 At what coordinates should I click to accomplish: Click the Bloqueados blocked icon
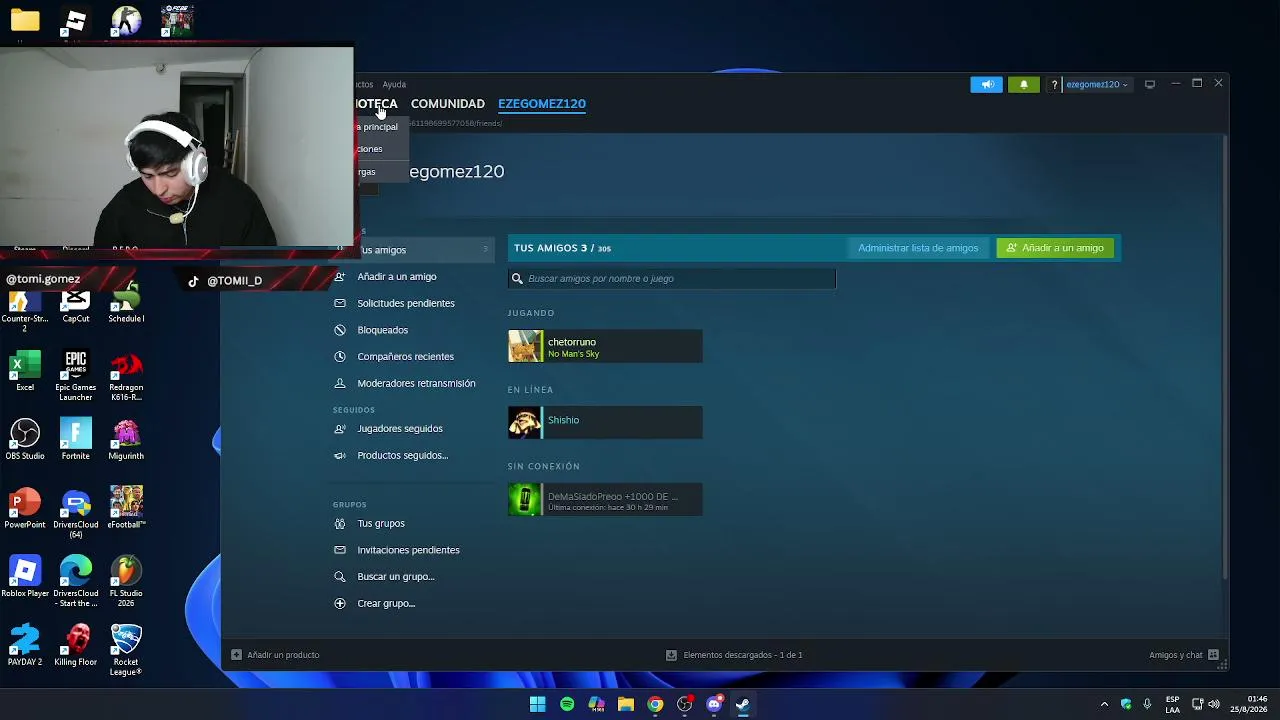pos(340,330)
